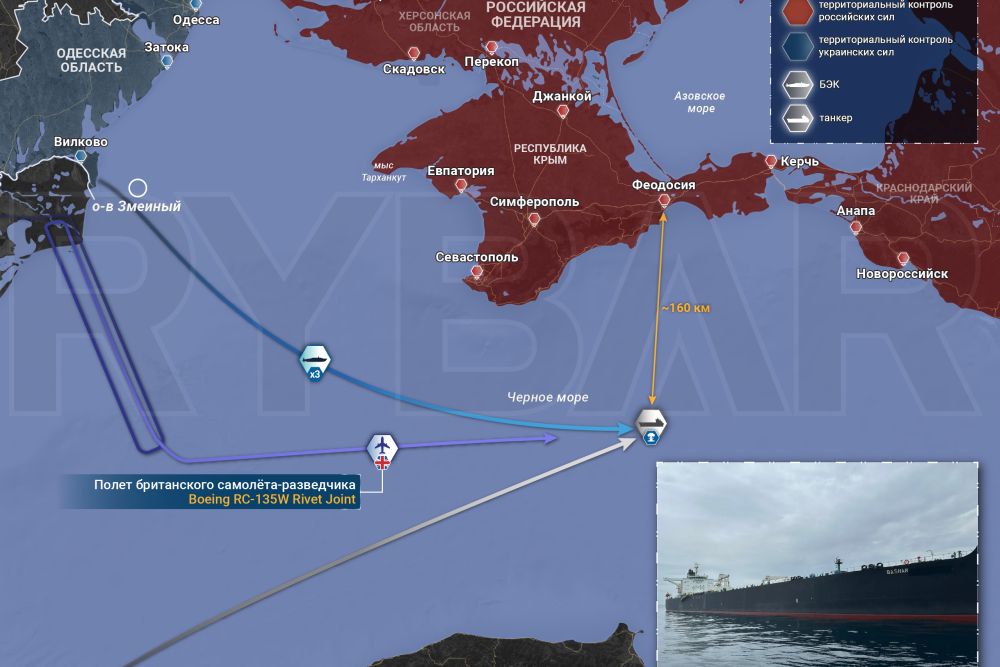Click the БЭК legend icon
This screenshot has width=1000, height=667.
point(798,84)
